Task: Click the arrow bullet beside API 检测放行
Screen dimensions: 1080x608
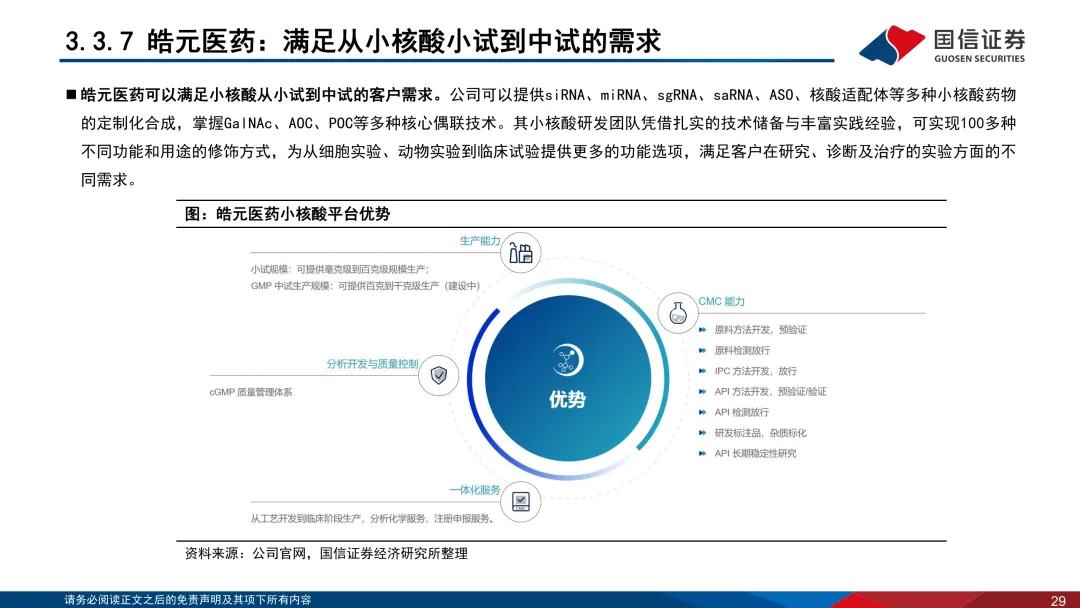Action: coord(703,412)
